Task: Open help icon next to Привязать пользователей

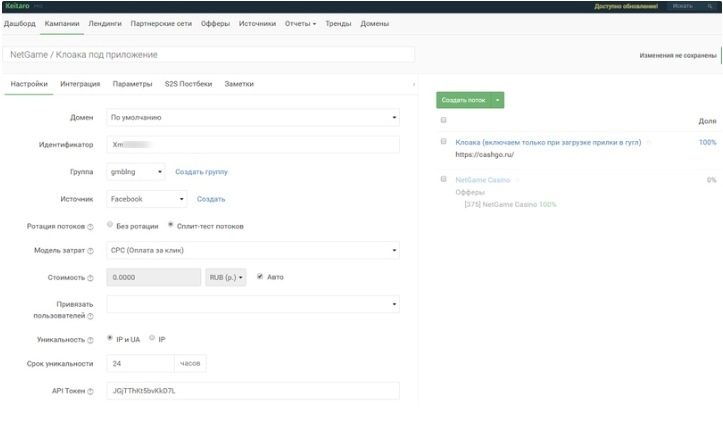Action: coord(90,316)
